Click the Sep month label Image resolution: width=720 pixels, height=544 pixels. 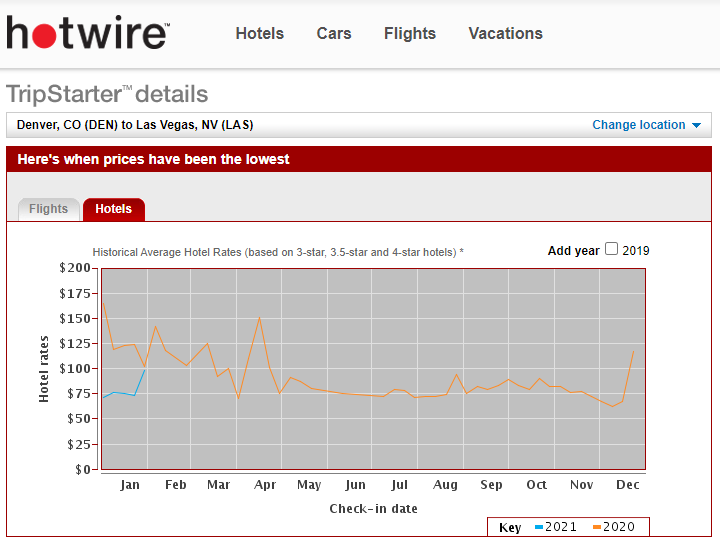click(491, 485)
